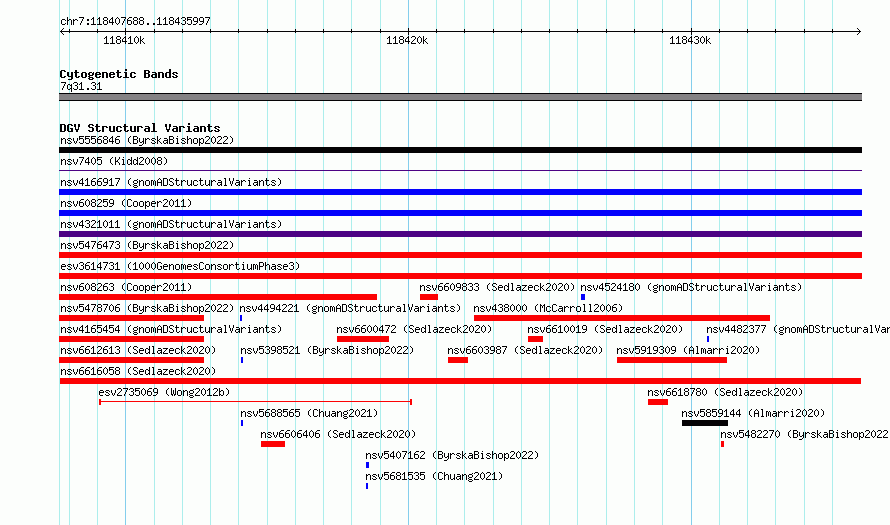Image resolution: width=890 pixels, height=525 pixels.
Task: Click the nsv5482270 variant label
Action: (x=805, y=434)
